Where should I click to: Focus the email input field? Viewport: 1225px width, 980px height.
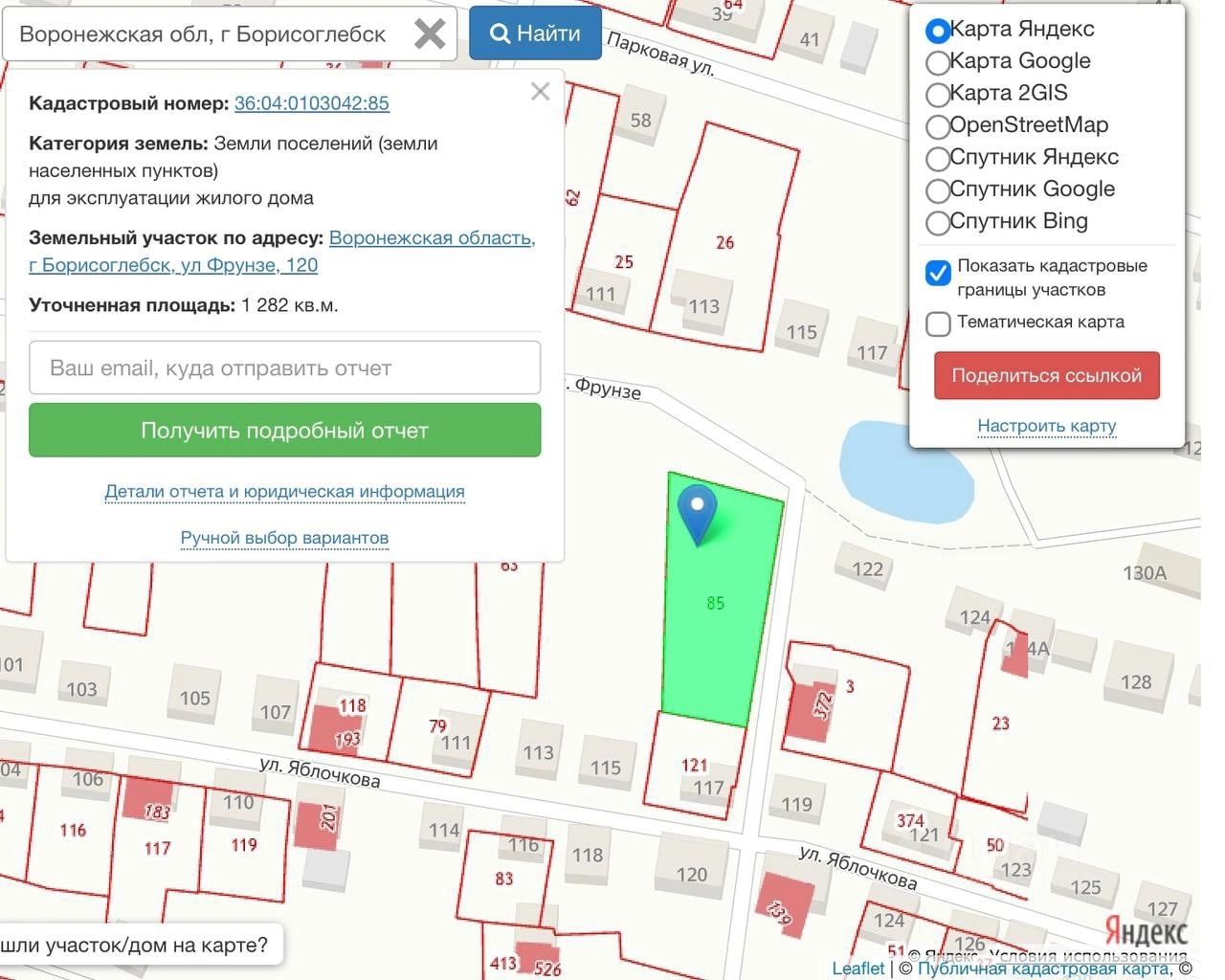pyautogui.click(x=285, y=367)
